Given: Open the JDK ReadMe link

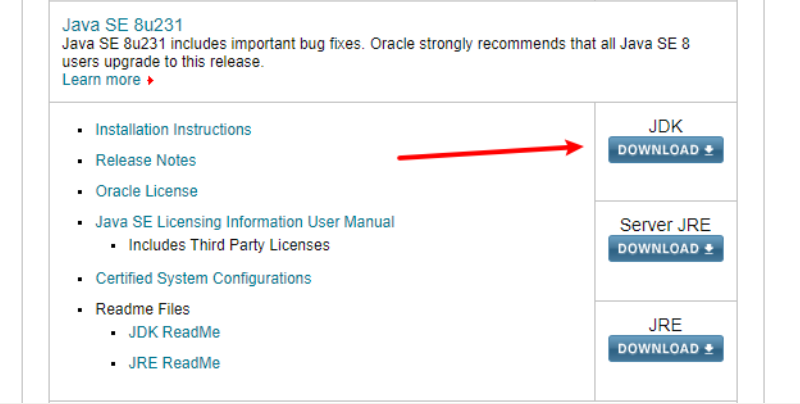Looking at the screenshot, I should click(x=174, y=332).
